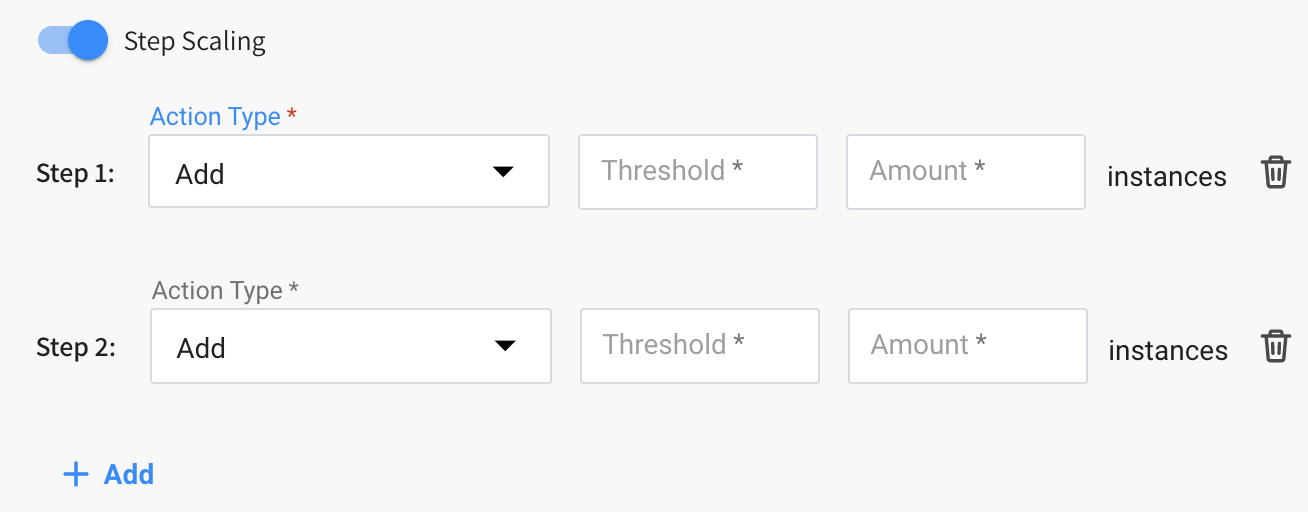This screenshot has width=1308, height=512.
Task: Click the plus icon beside Add
Action: pos(76,474)
